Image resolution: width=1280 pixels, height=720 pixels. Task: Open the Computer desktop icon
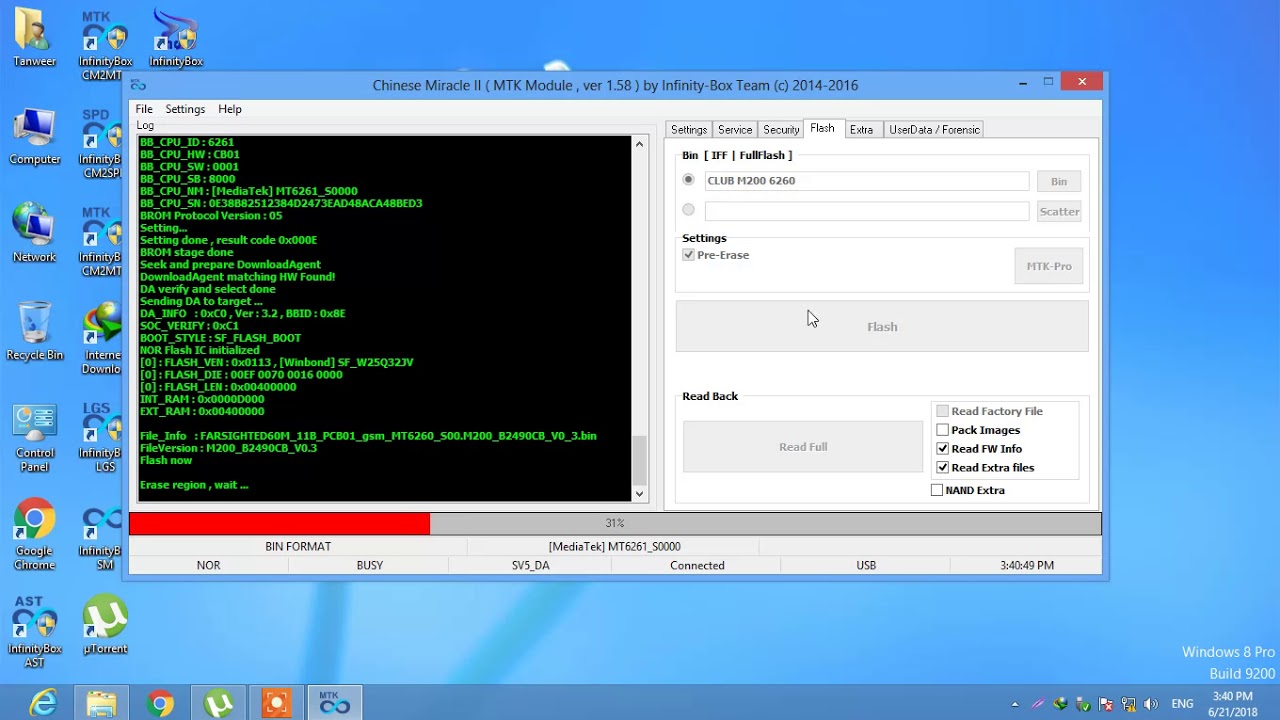coord(34,137)
